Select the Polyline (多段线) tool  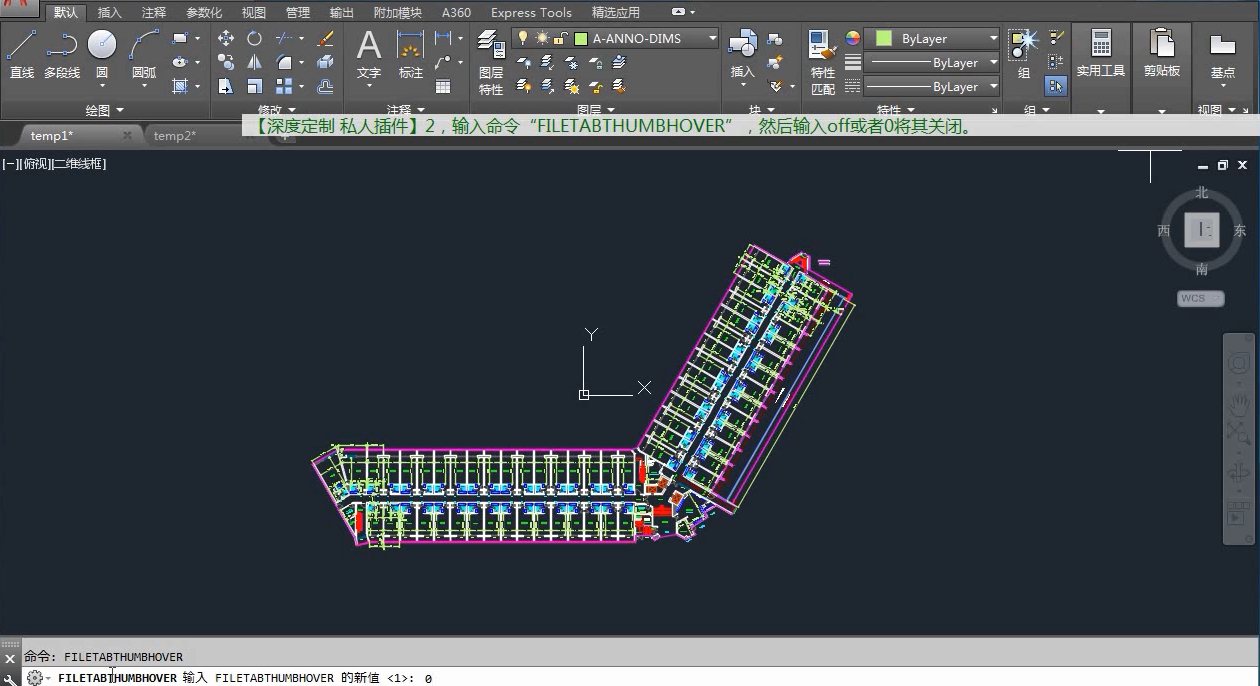[62, 54]
